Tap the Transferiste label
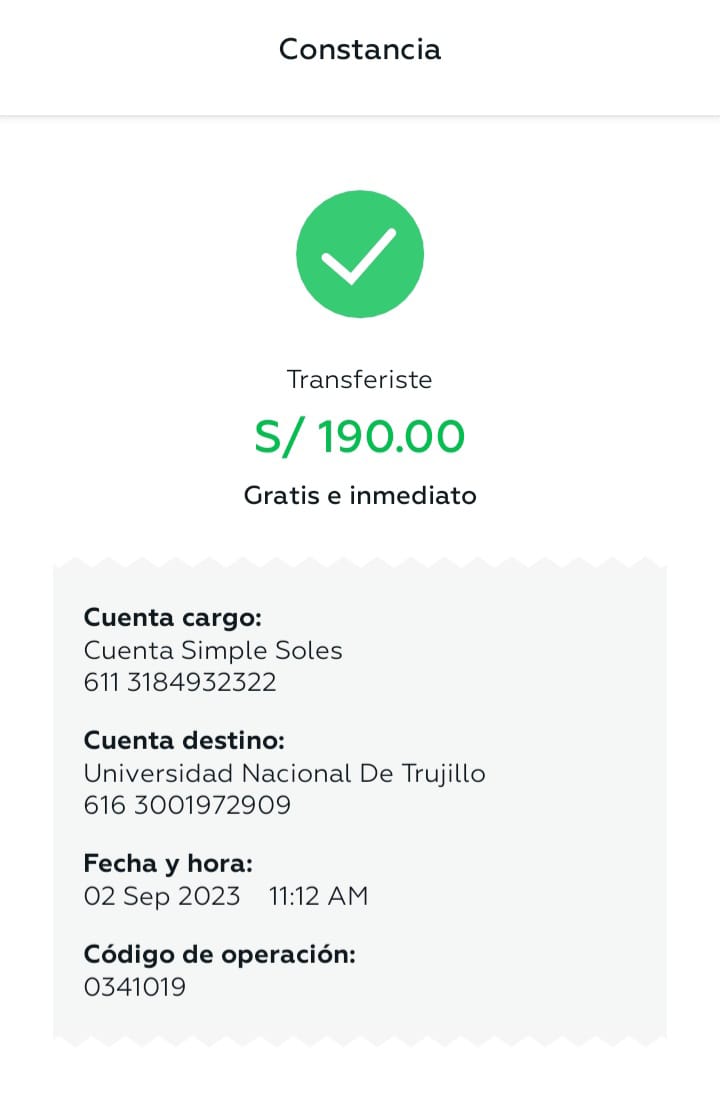 pyautogui.click(x=360, y=380)
